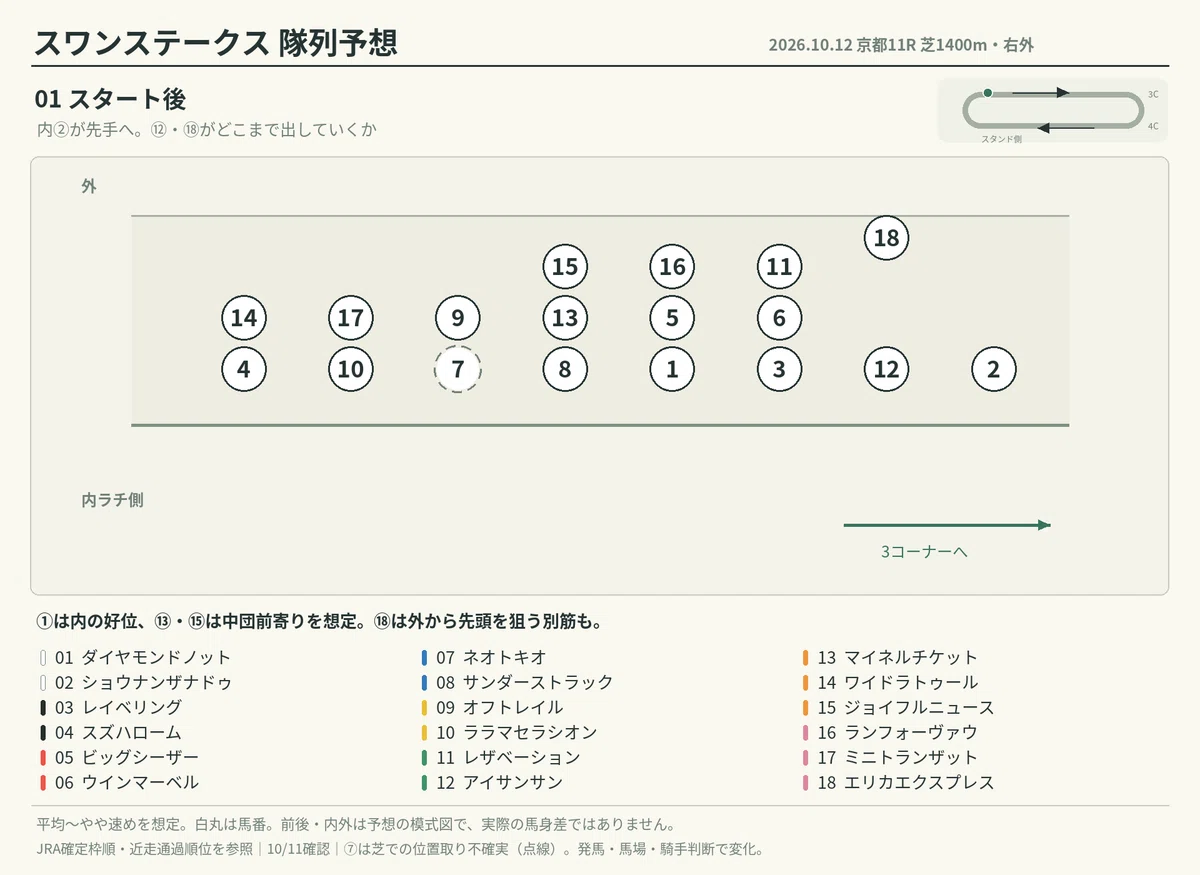This screenshot has width=1200, height=875.
Task: Select horse circle 8 in the diagram
Action: pos(565,370)
